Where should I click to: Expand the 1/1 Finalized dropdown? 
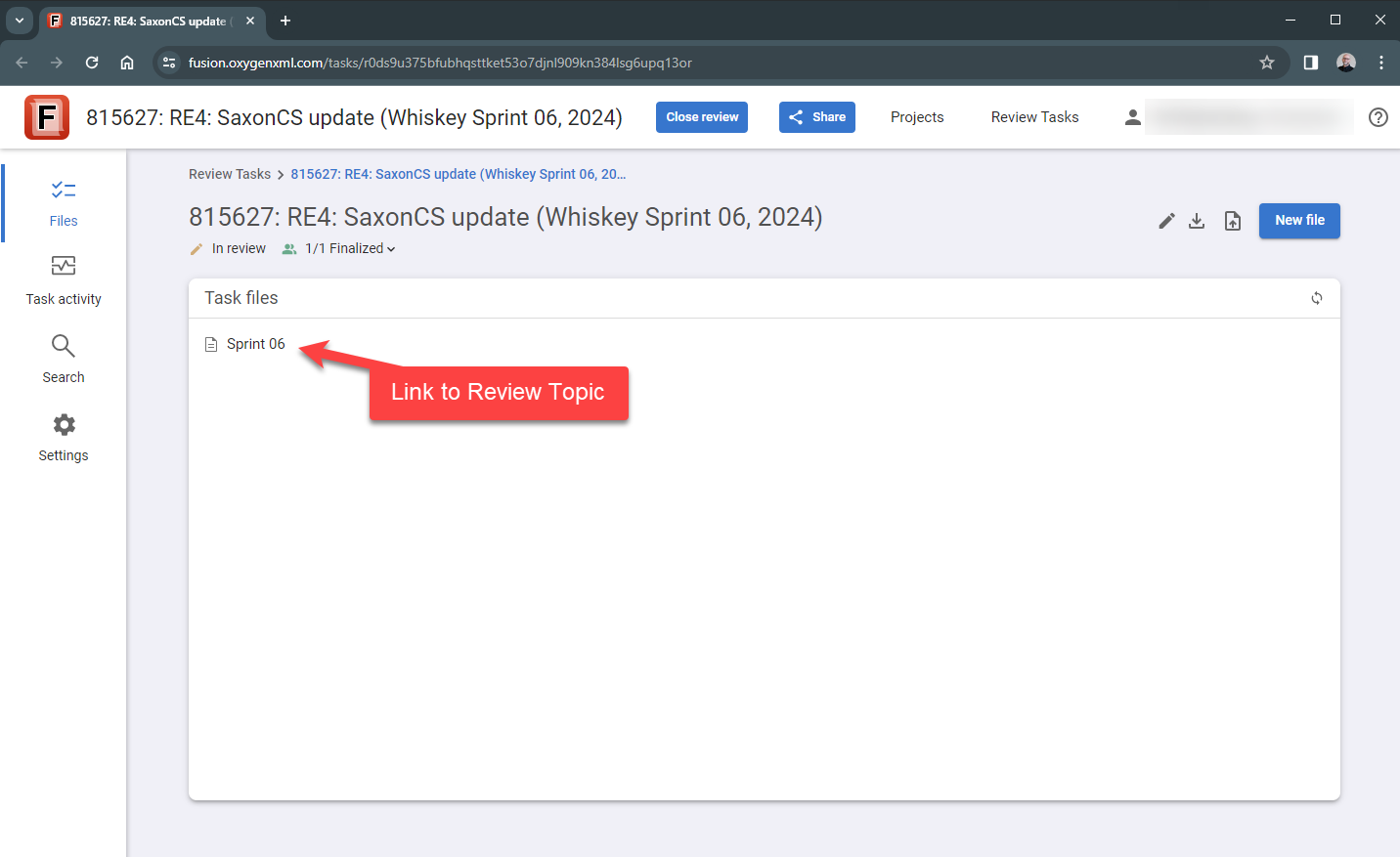350,248
